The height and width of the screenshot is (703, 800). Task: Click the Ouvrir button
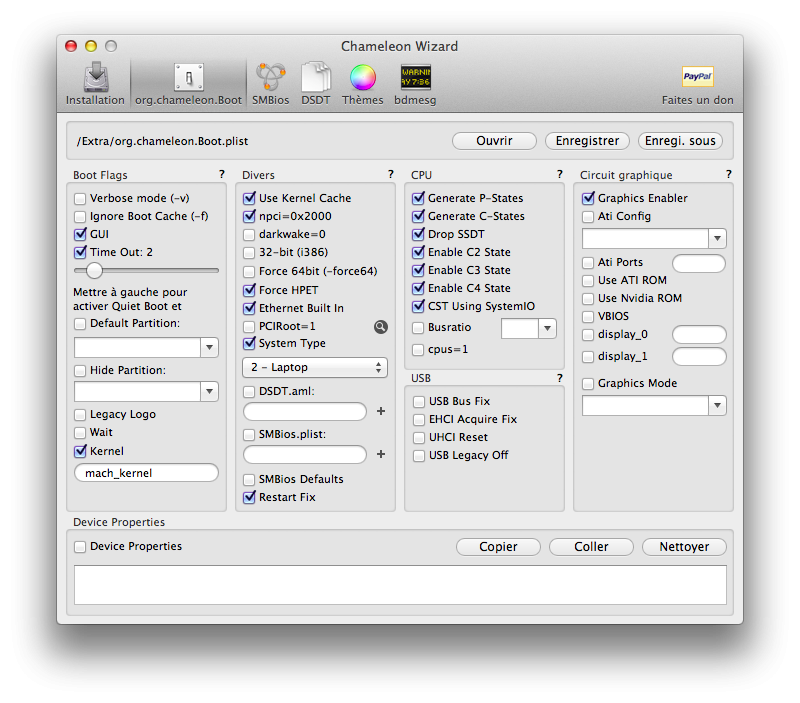click(x=494, y=141)
